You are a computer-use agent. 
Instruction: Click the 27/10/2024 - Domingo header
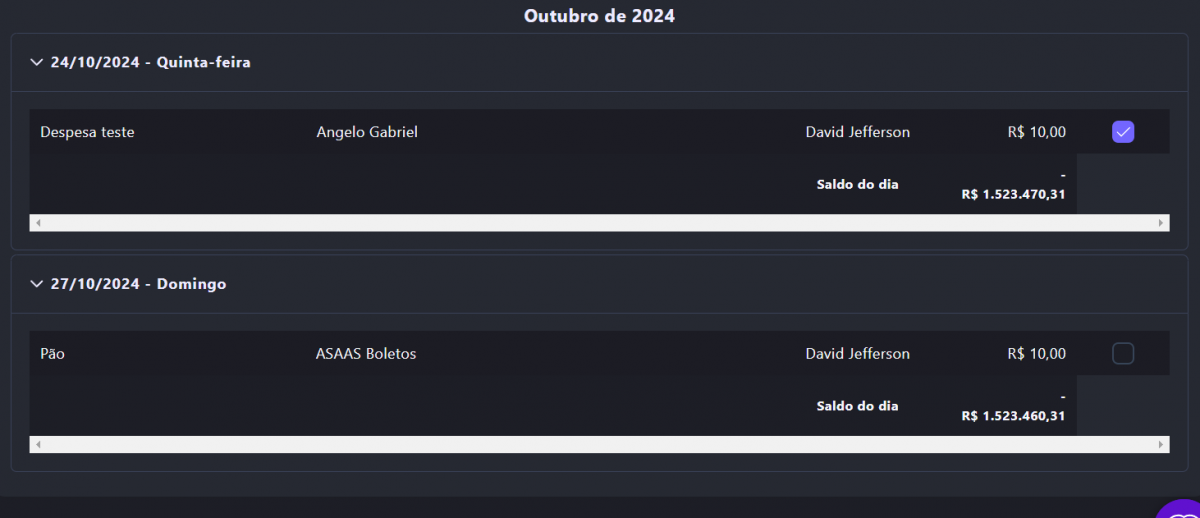click(x=138, y=285)
